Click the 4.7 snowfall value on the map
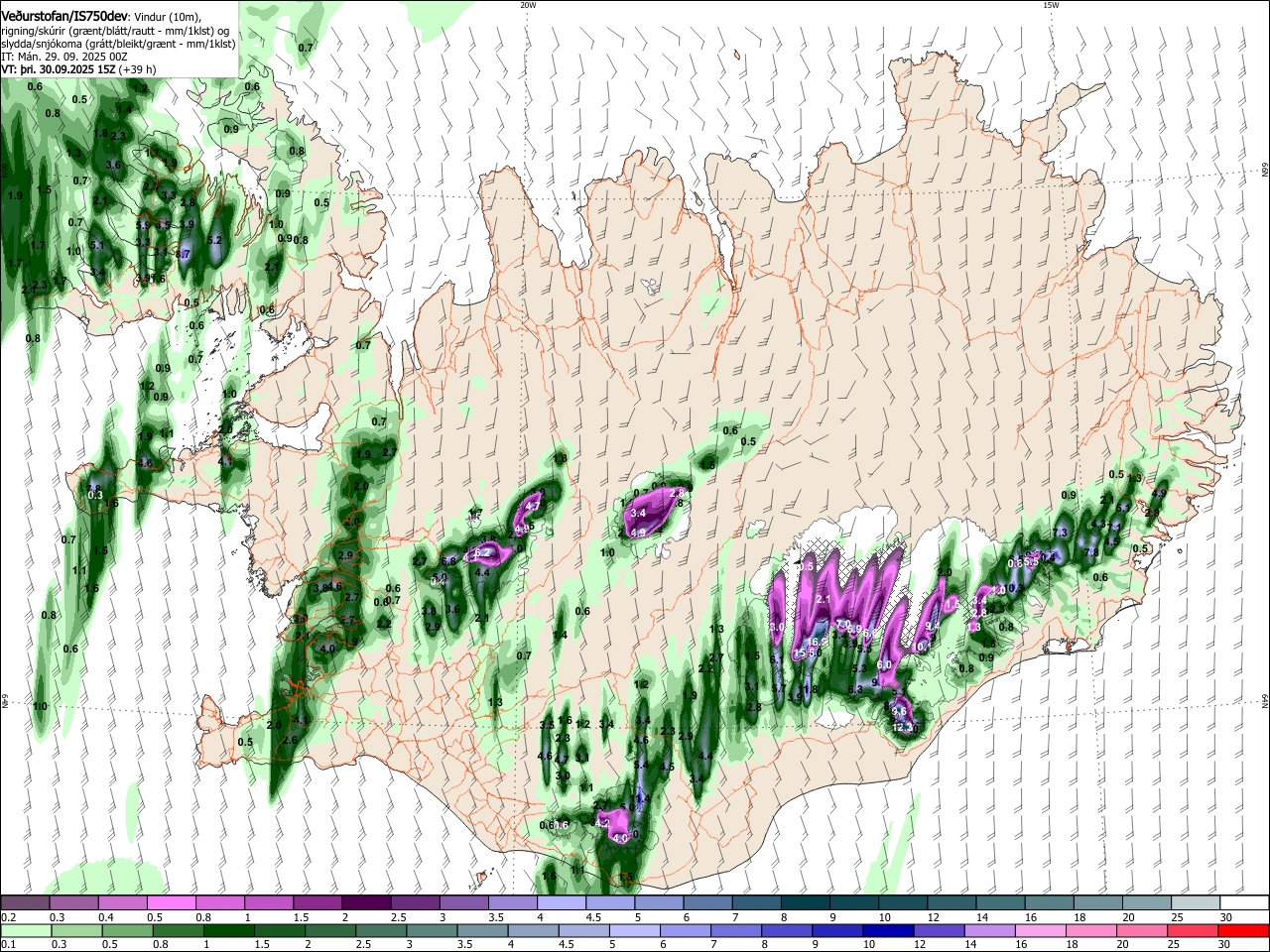The height and width of the screenshot is (952, 1270). 533,506
